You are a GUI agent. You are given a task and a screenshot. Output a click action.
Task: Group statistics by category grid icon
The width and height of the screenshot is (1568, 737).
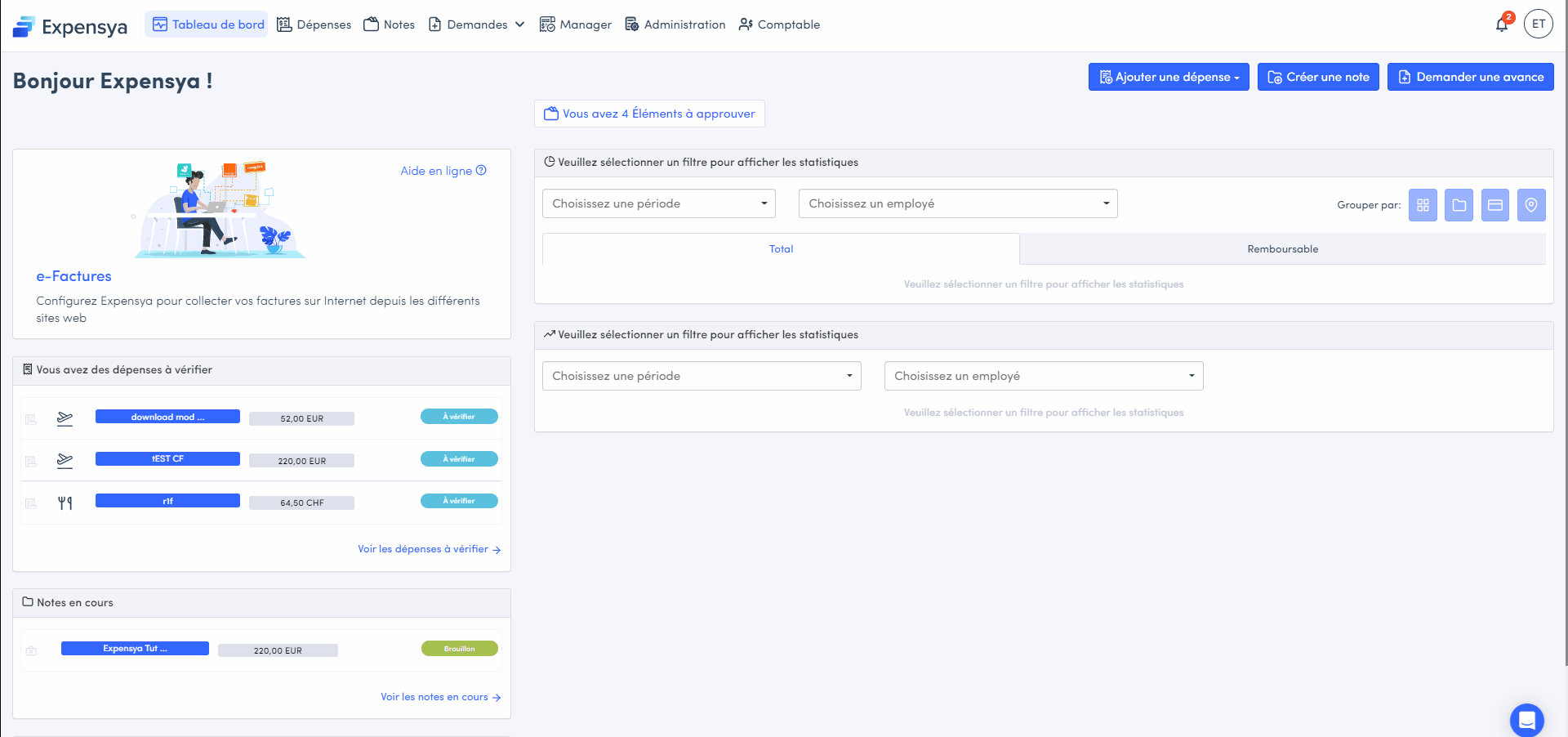[x=1423, y=205]
